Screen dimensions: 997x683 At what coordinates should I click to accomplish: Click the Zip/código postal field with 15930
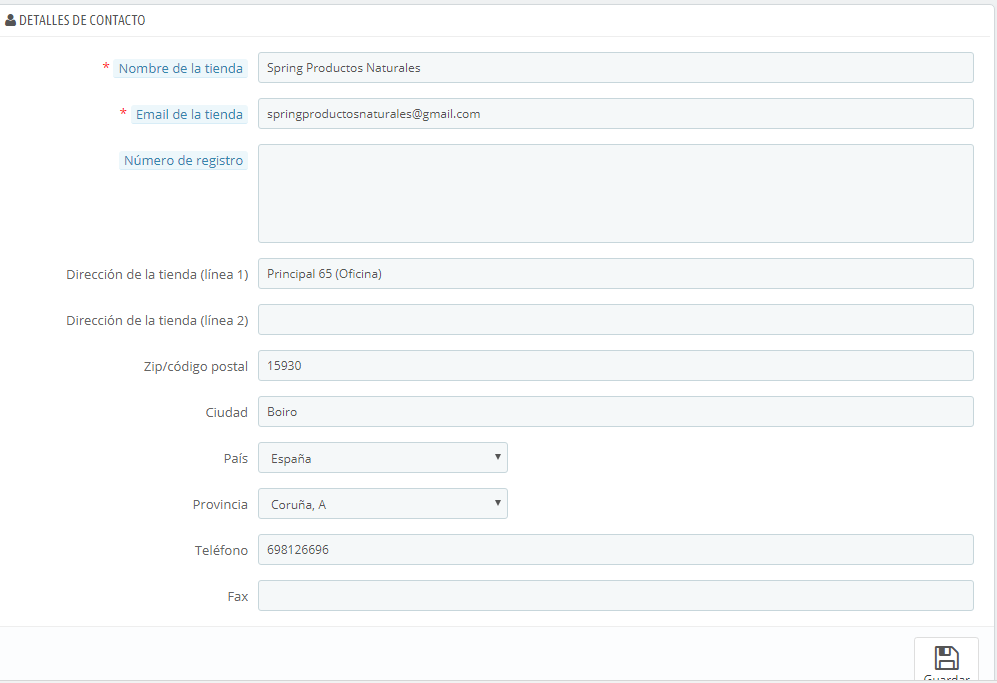[x=615, y=366]
